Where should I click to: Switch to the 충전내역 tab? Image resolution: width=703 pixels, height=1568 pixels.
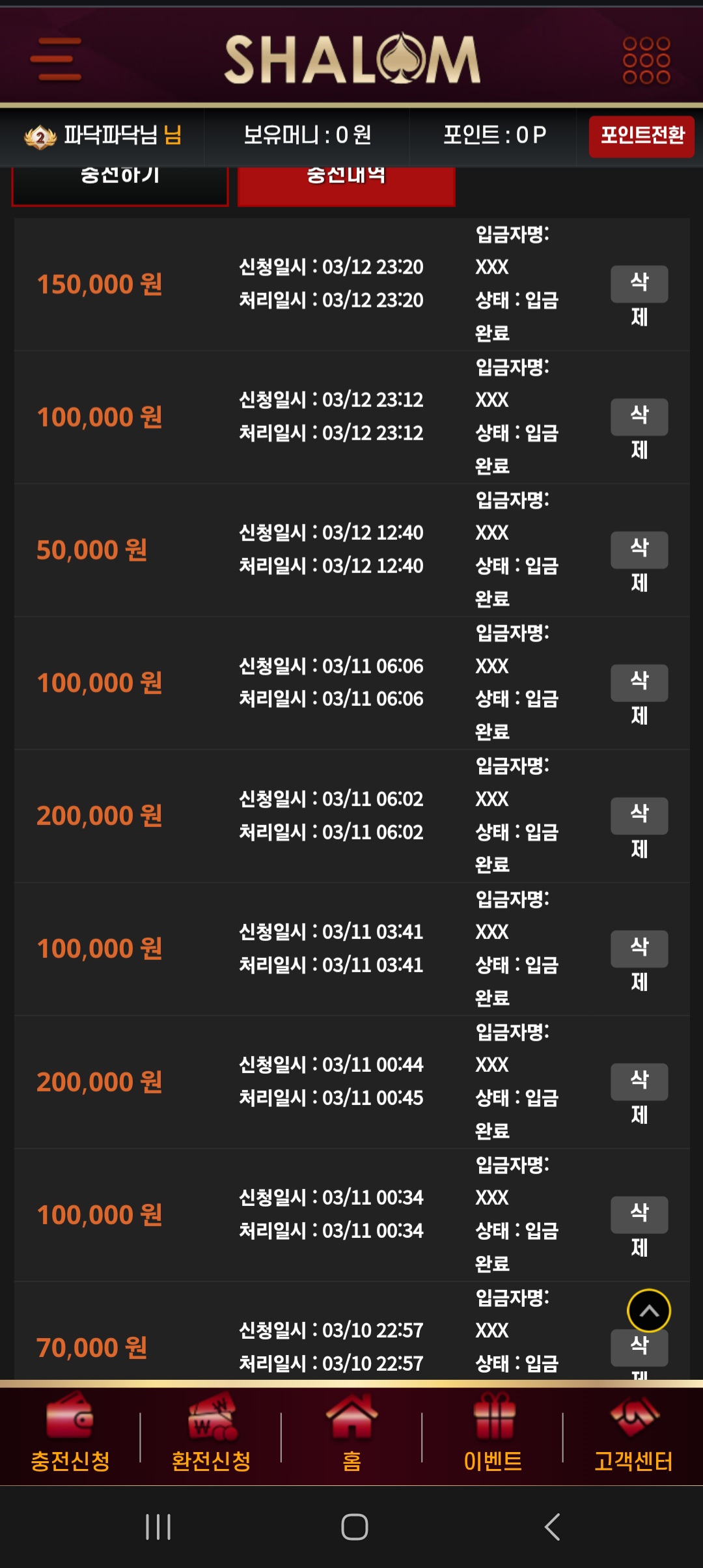(x=346, y=185)
